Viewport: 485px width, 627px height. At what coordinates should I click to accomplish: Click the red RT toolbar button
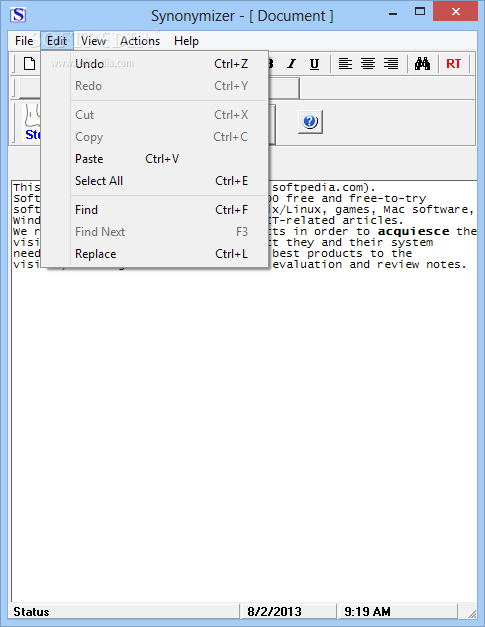(x=453, y=64)
